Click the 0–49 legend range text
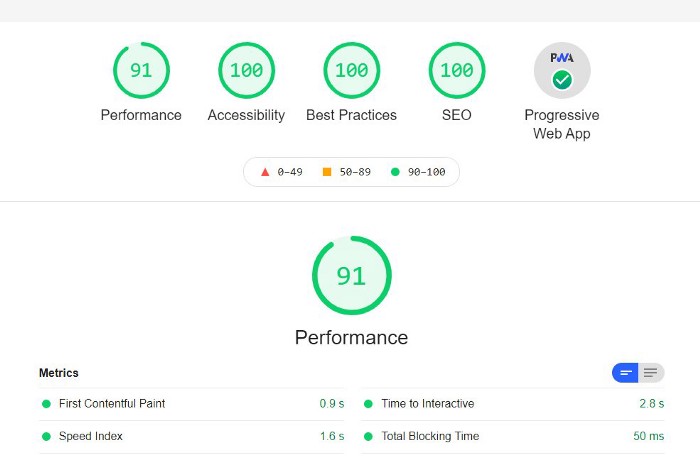 pos(290,172)
